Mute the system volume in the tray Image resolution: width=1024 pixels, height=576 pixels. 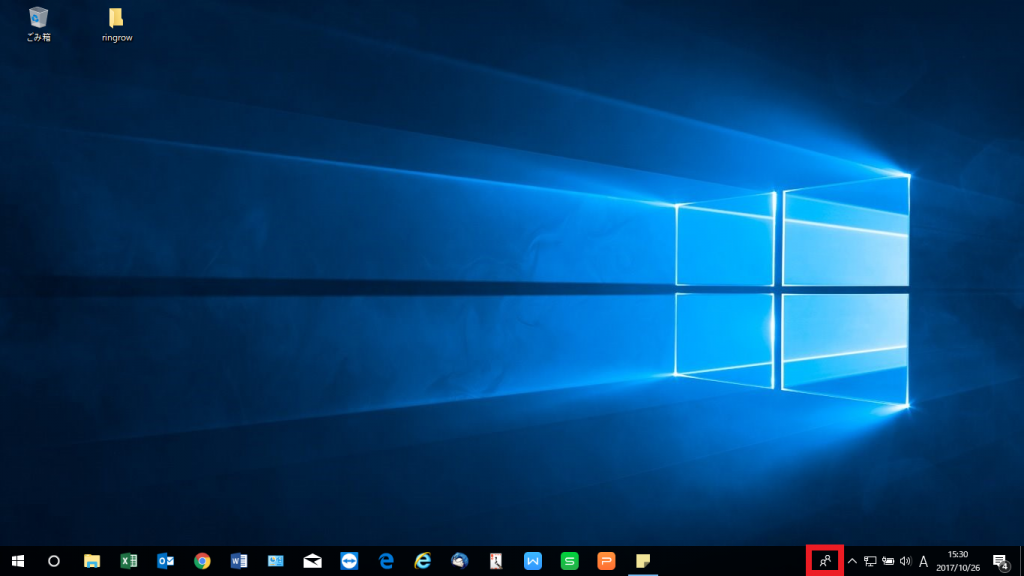(x=906, y=560)
